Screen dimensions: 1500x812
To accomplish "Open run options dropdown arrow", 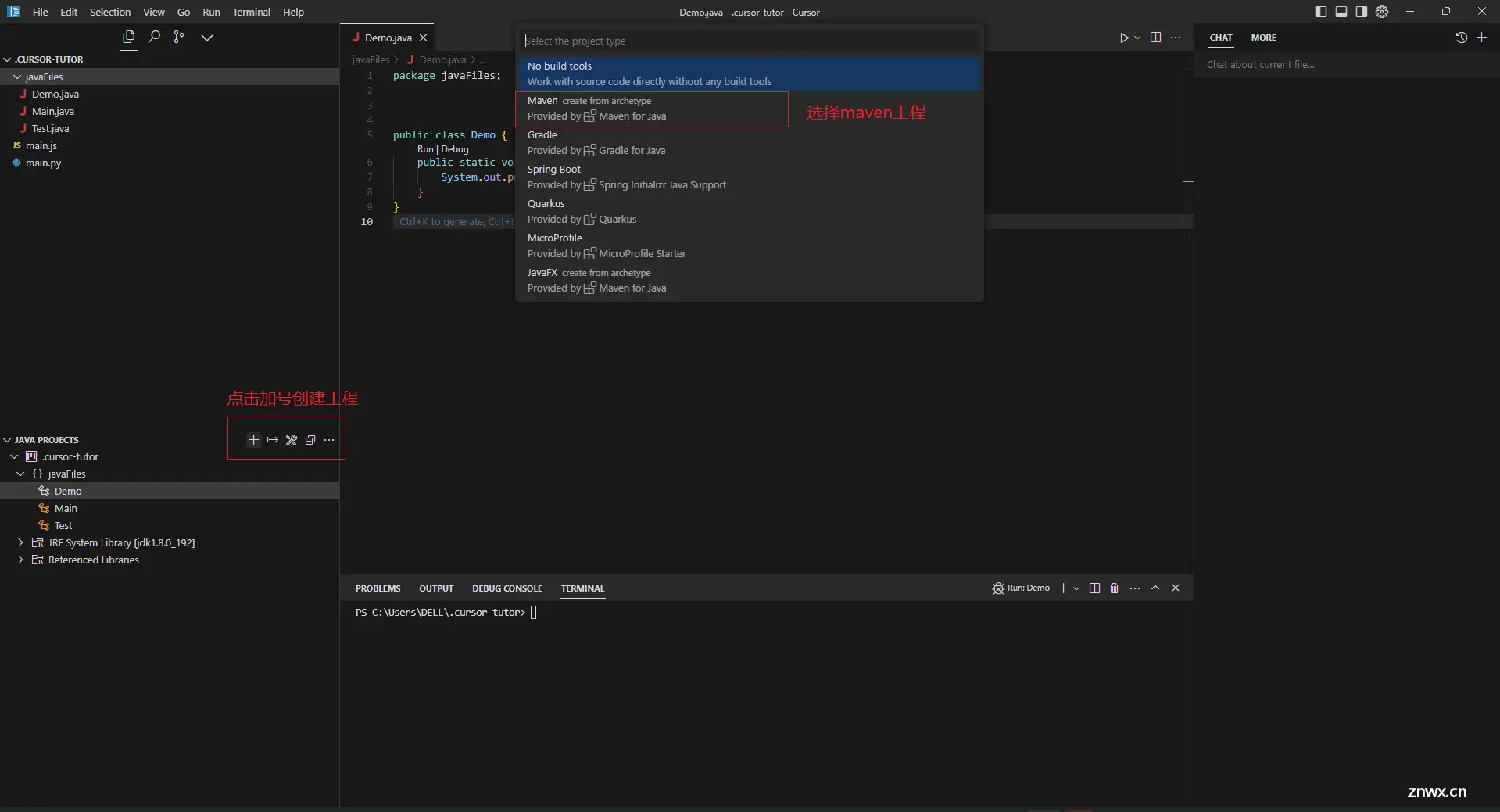I will click(x=1137, y=38).
